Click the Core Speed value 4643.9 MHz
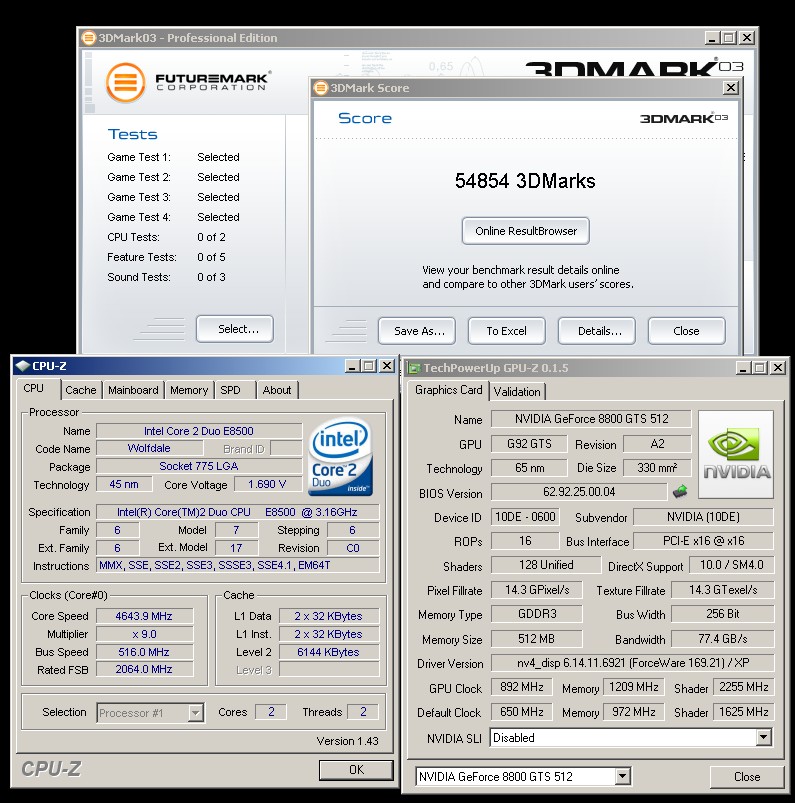Screen dimensions: 795x803 click(144, 616)
